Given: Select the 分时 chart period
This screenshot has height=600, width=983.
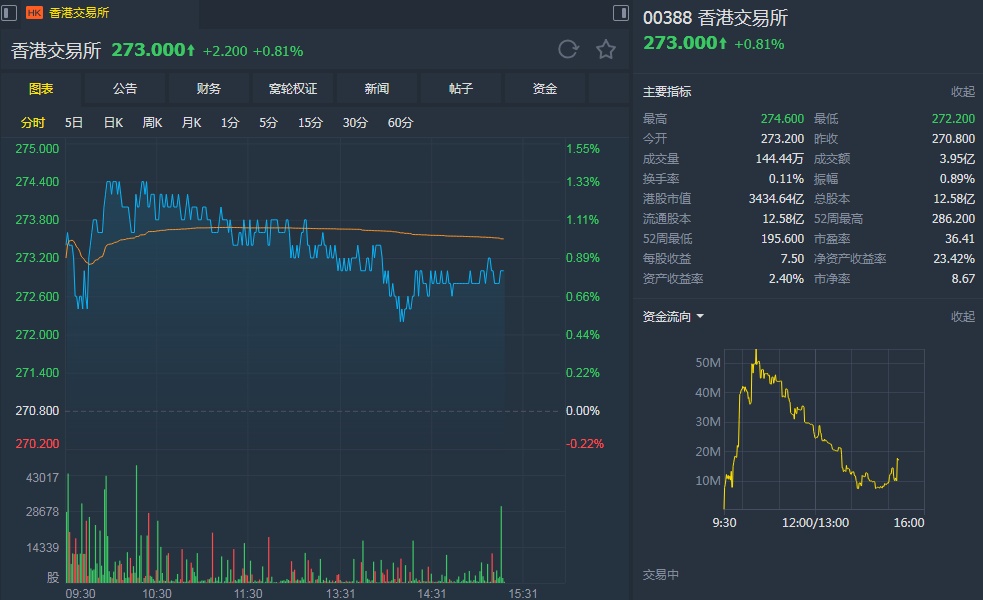Looking at the screenshot, I should [x=33, y=122].
